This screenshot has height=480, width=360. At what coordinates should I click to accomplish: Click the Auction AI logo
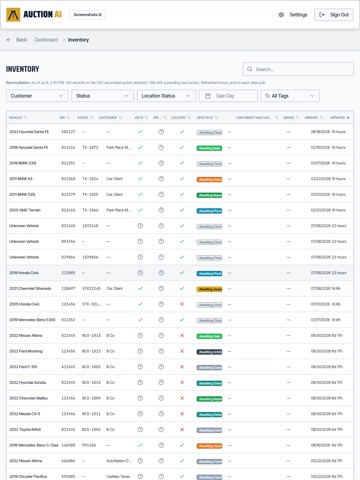(34, 15)
